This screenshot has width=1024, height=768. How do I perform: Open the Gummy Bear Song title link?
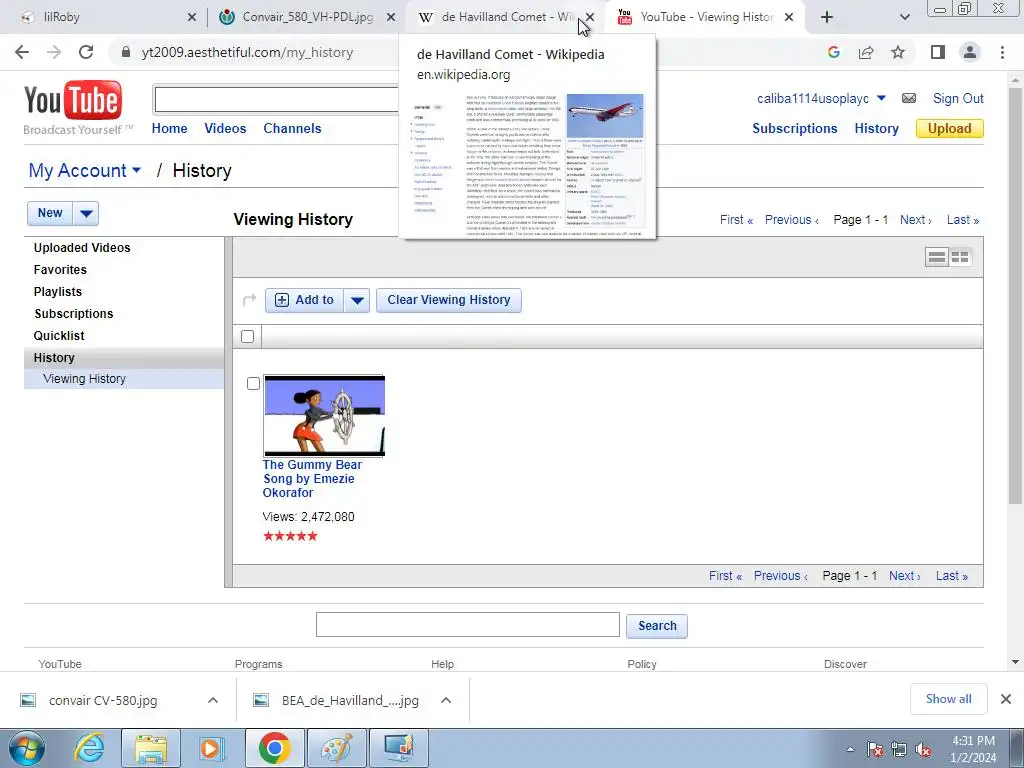click(312, 479)
